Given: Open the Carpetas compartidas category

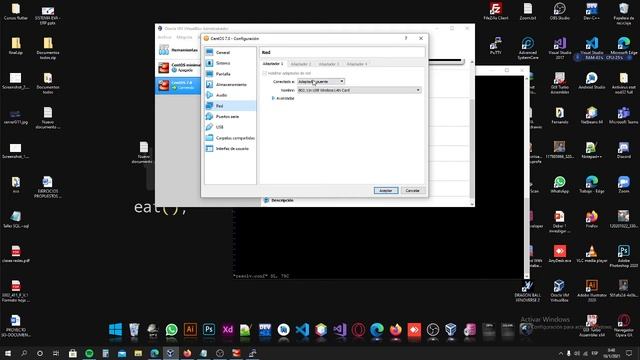Looking at the screenshot, I should 230,138.
